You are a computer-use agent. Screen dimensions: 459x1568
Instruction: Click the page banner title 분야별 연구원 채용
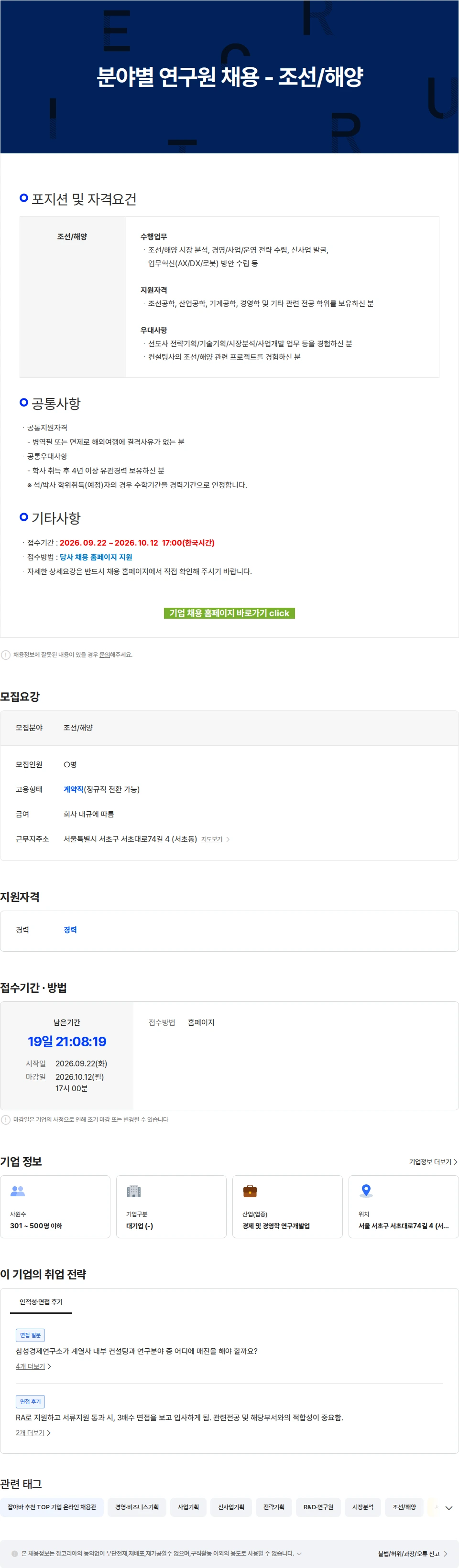(229, 77)
